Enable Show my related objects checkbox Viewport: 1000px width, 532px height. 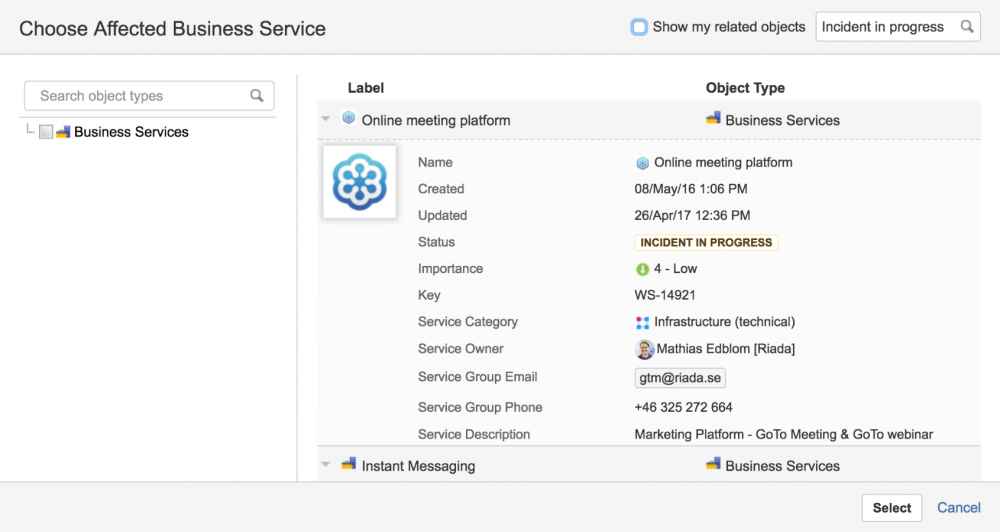click(x=639, y=27)
